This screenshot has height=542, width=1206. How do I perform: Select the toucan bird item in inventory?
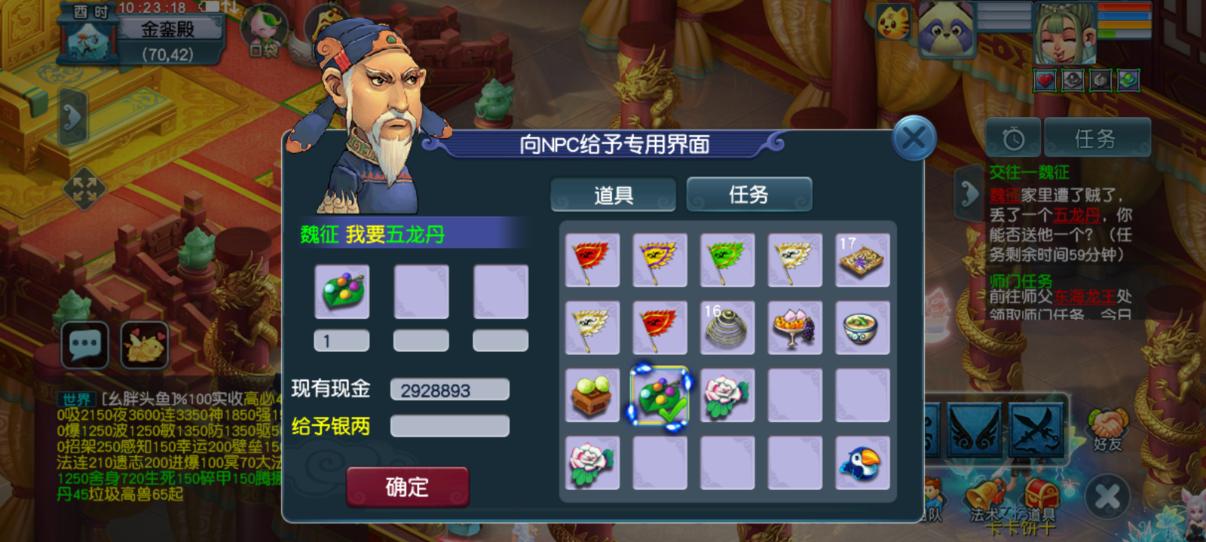pyautogui.click(x=862, y=462)
